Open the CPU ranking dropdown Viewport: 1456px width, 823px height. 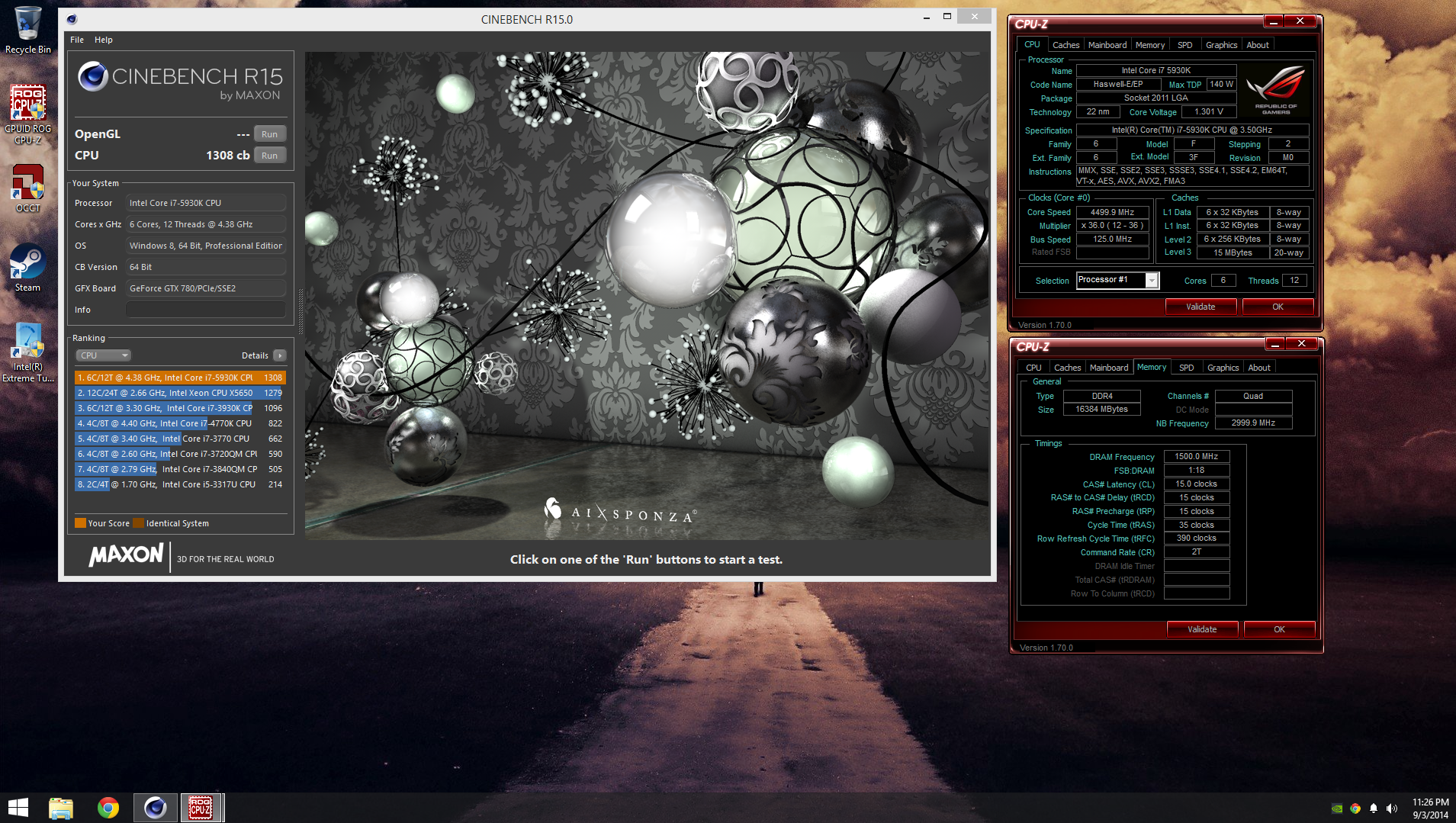(x=104, y=355)
